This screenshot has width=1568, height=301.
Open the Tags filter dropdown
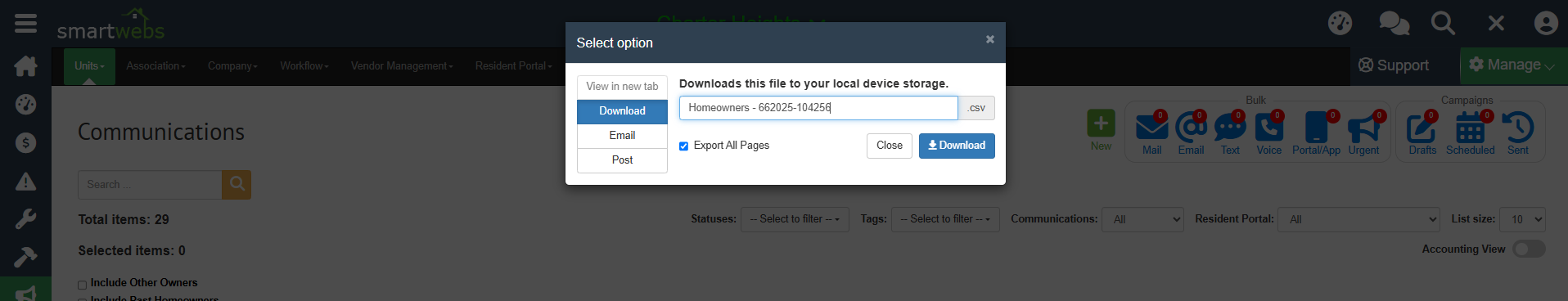click(945, 219)
